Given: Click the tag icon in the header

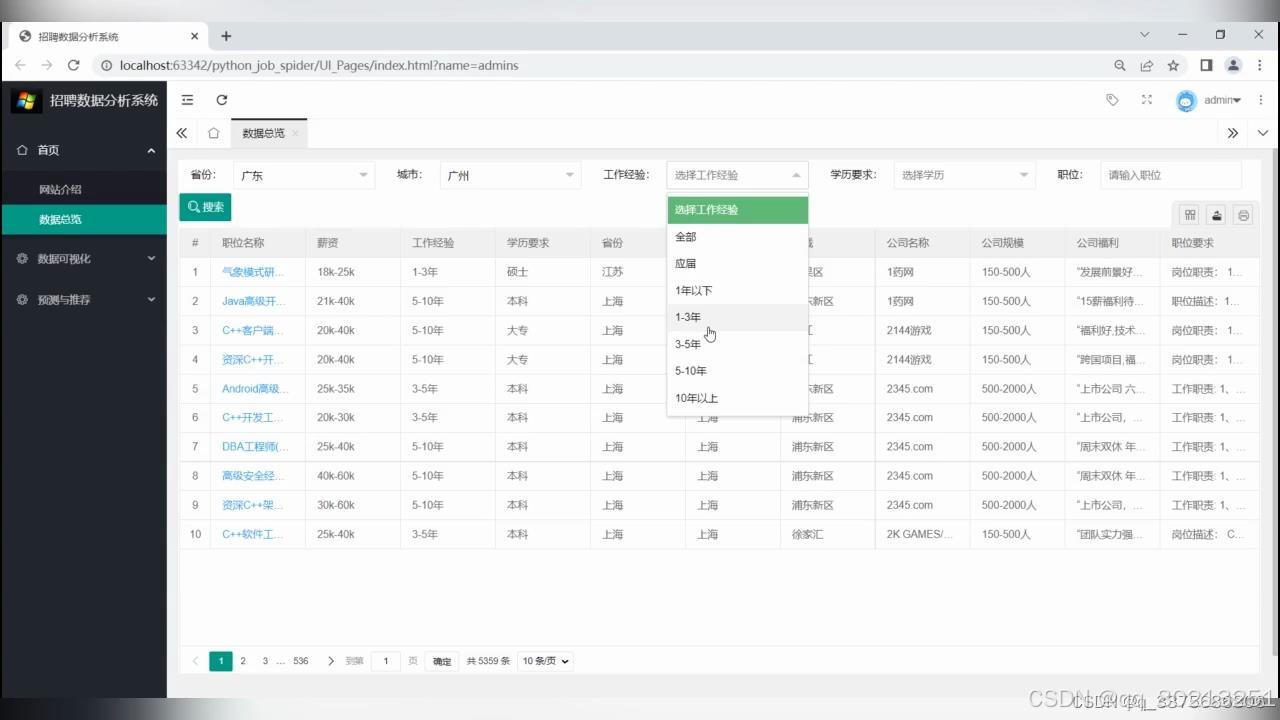Looking at the screenshot, I should 1112,100.
